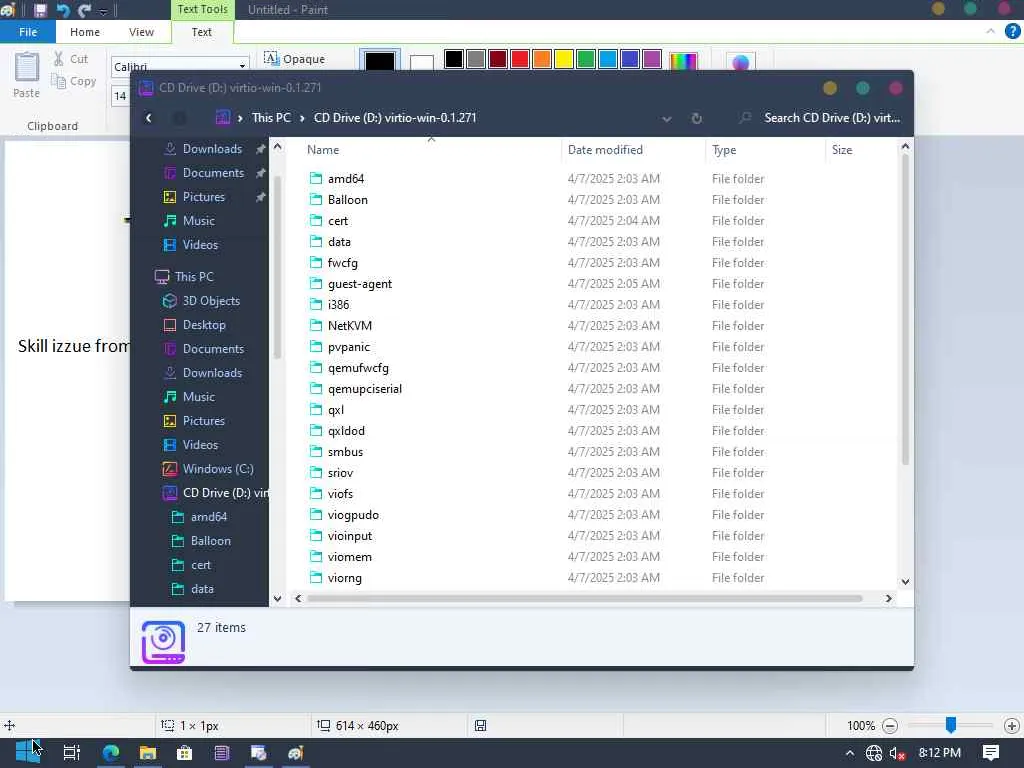This screenshot has width=1024, height=768.
Task: Open Desktop in the navigation pane
Action: [x=204, y=325]
